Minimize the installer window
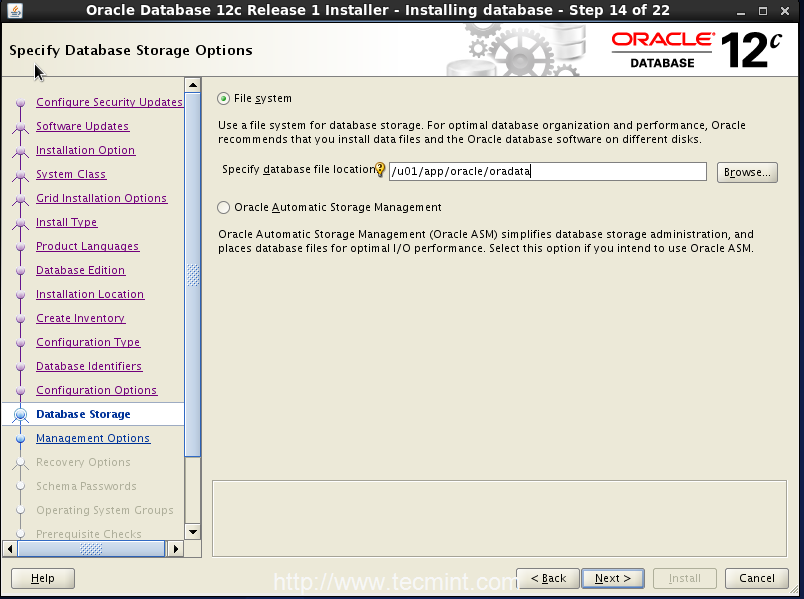This screenshot has height=599, width=804. pos(740,11)
